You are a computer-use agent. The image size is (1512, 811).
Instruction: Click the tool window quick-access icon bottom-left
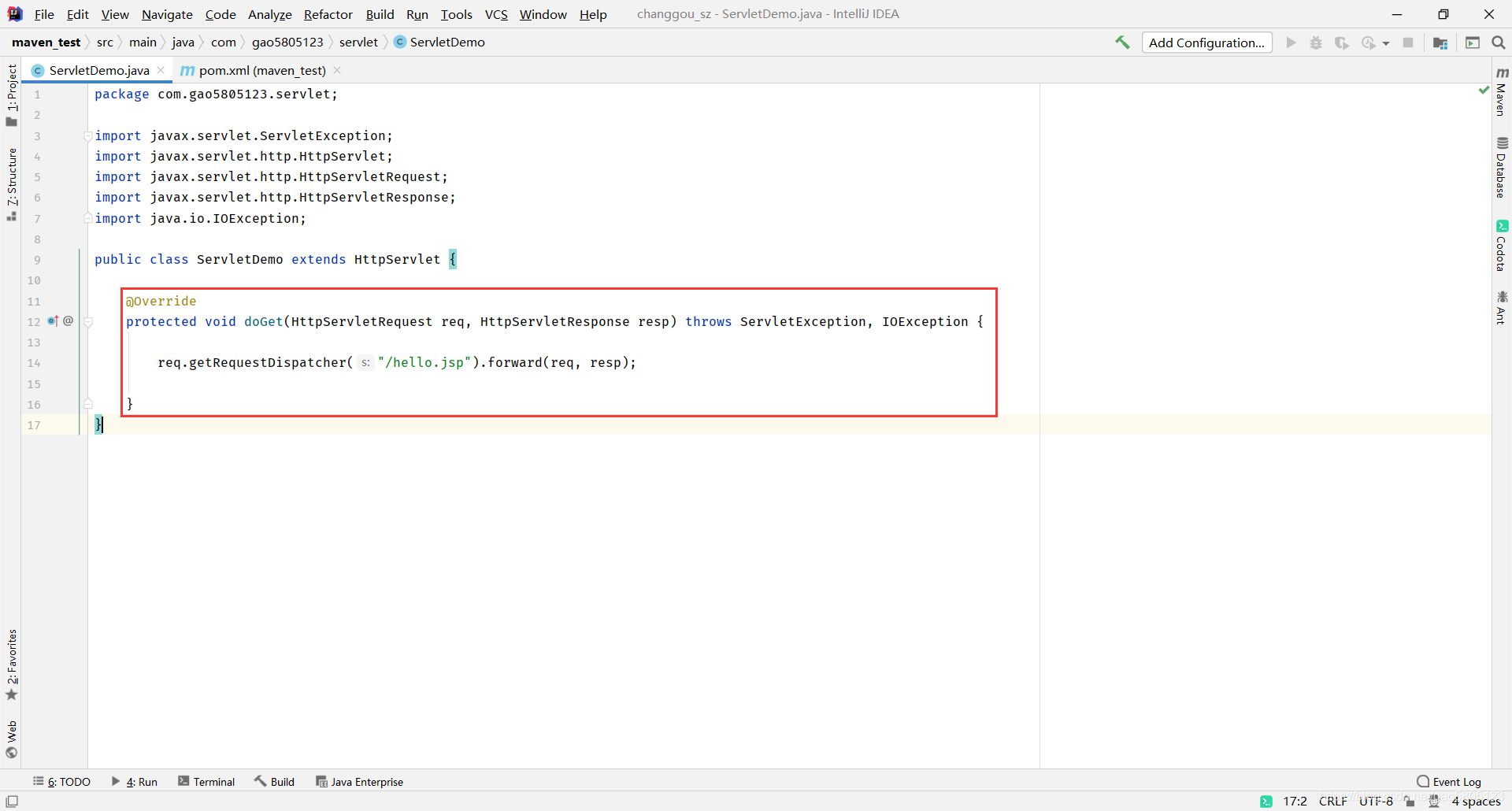click(x=12, y=802)
